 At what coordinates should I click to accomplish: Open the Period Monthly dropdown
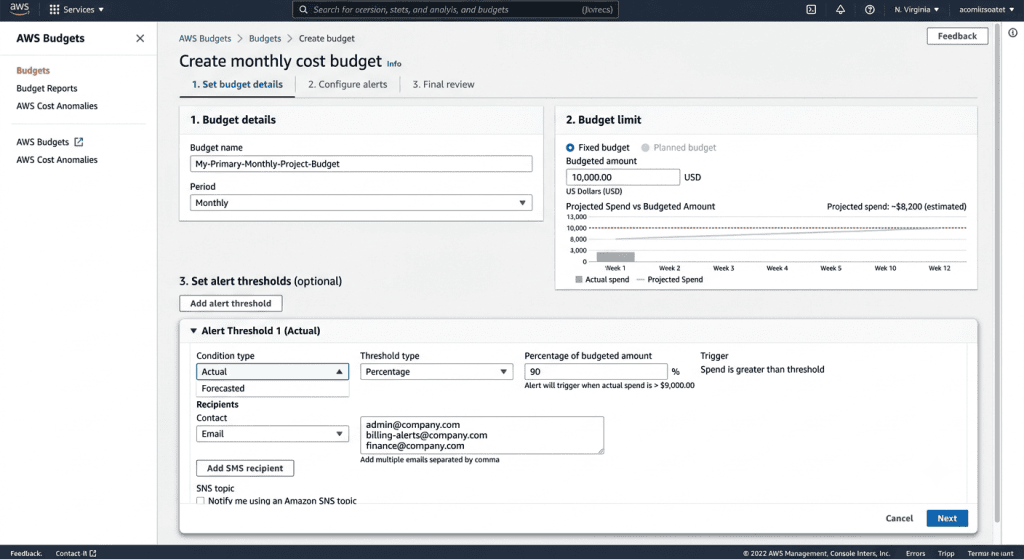coord(361,203)
